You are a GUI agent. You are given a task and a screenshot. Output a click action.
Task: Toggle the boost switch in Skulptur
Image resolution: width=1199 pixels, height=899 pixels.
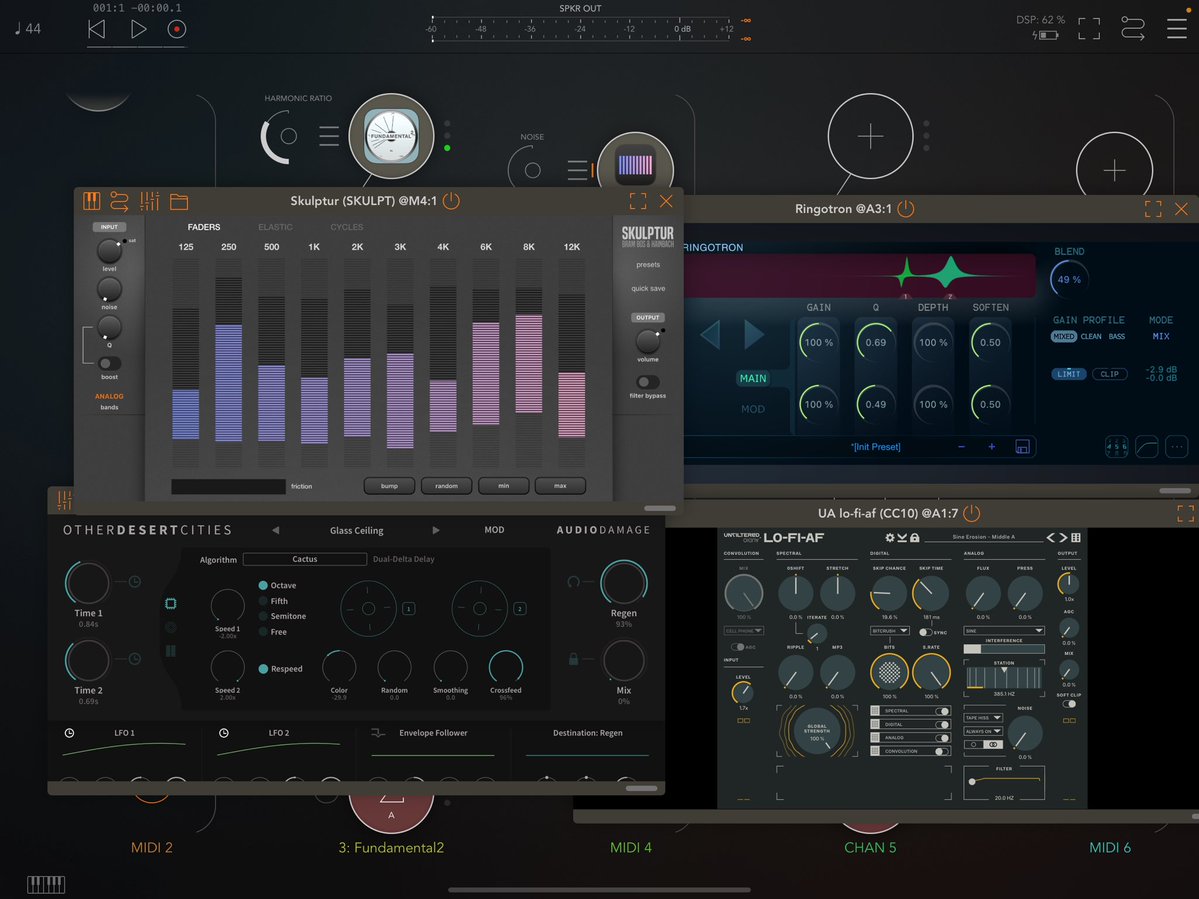[109, 363]
